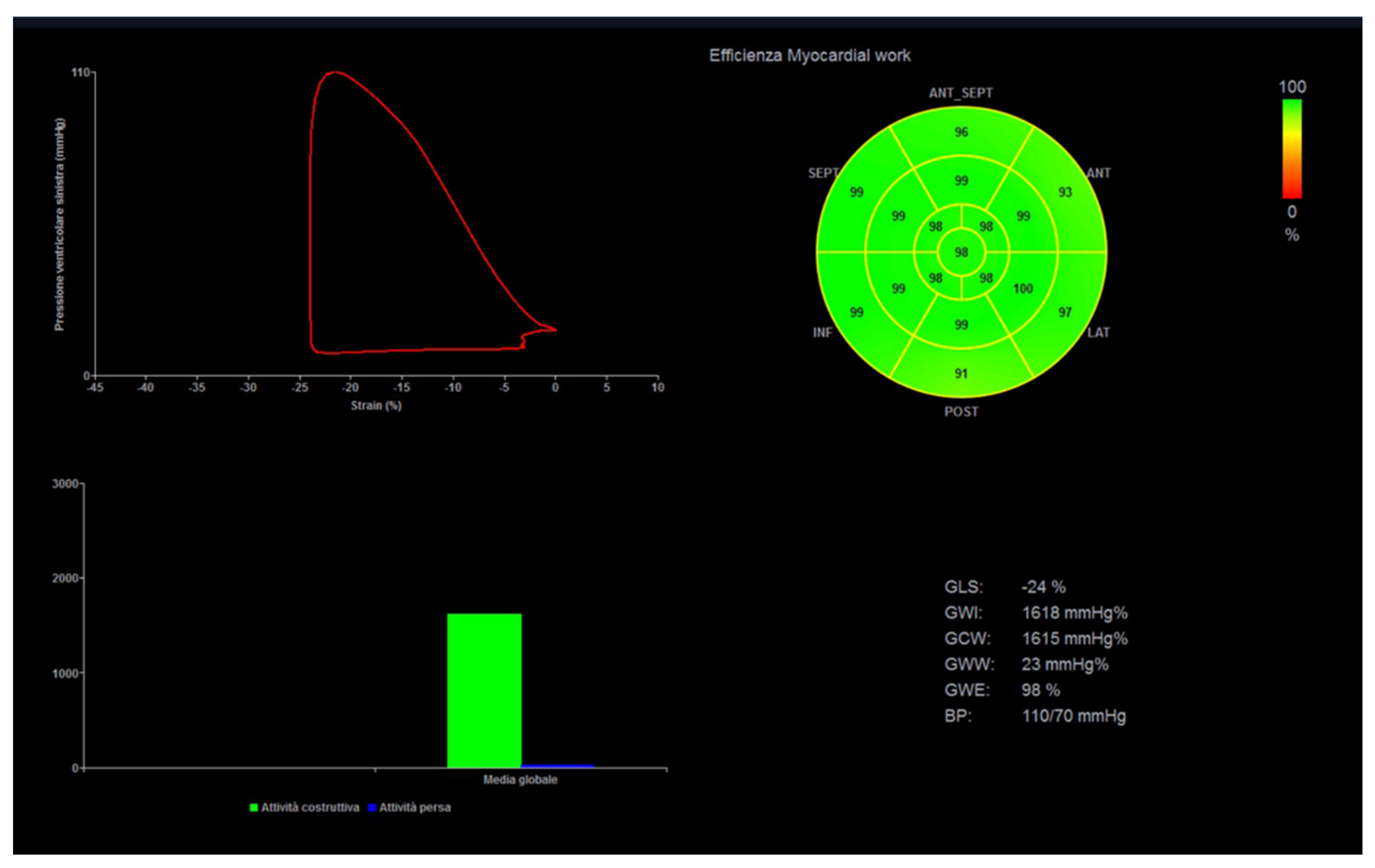Click the tall green constructive work bar
Image resolution: width=1375 pixels, height=868 pixels.
[x=484, y=691]
